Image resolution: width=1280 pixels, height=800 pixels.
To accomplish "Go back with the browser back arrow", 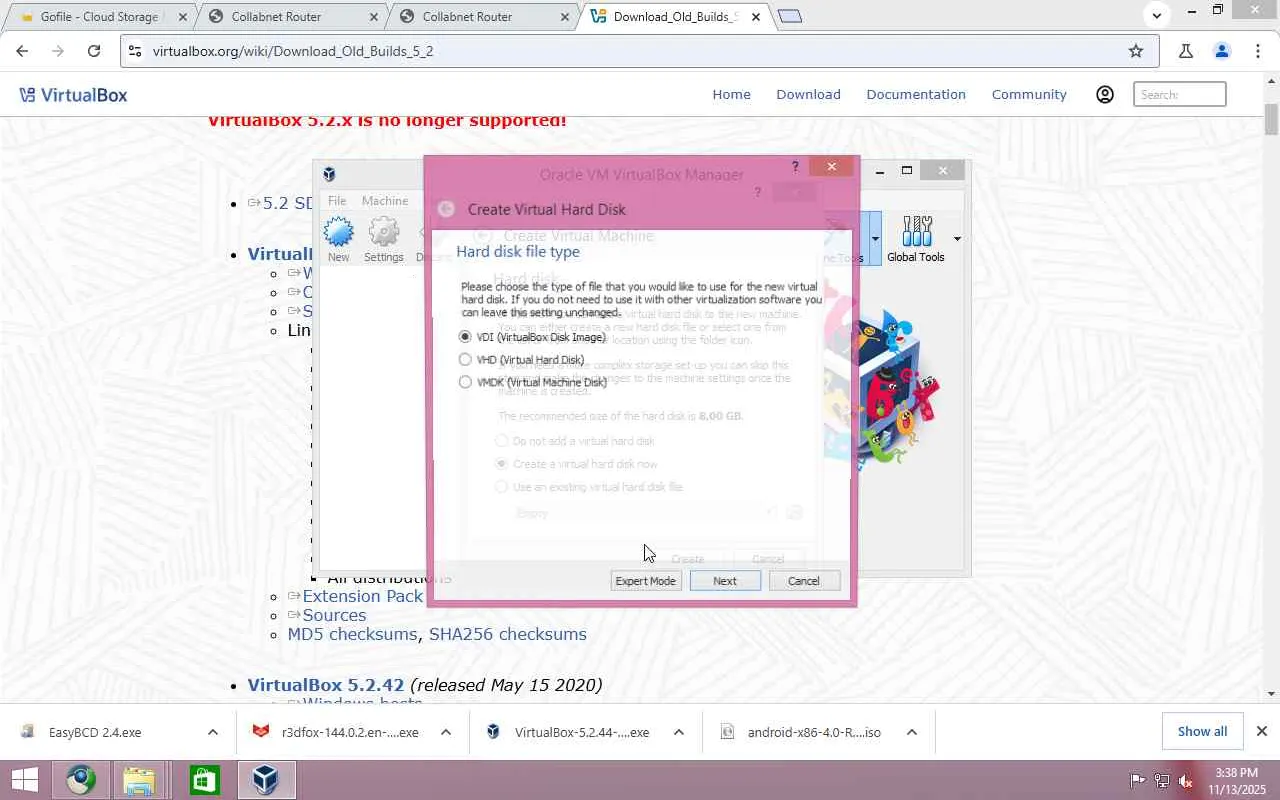I will pos(22,51).
